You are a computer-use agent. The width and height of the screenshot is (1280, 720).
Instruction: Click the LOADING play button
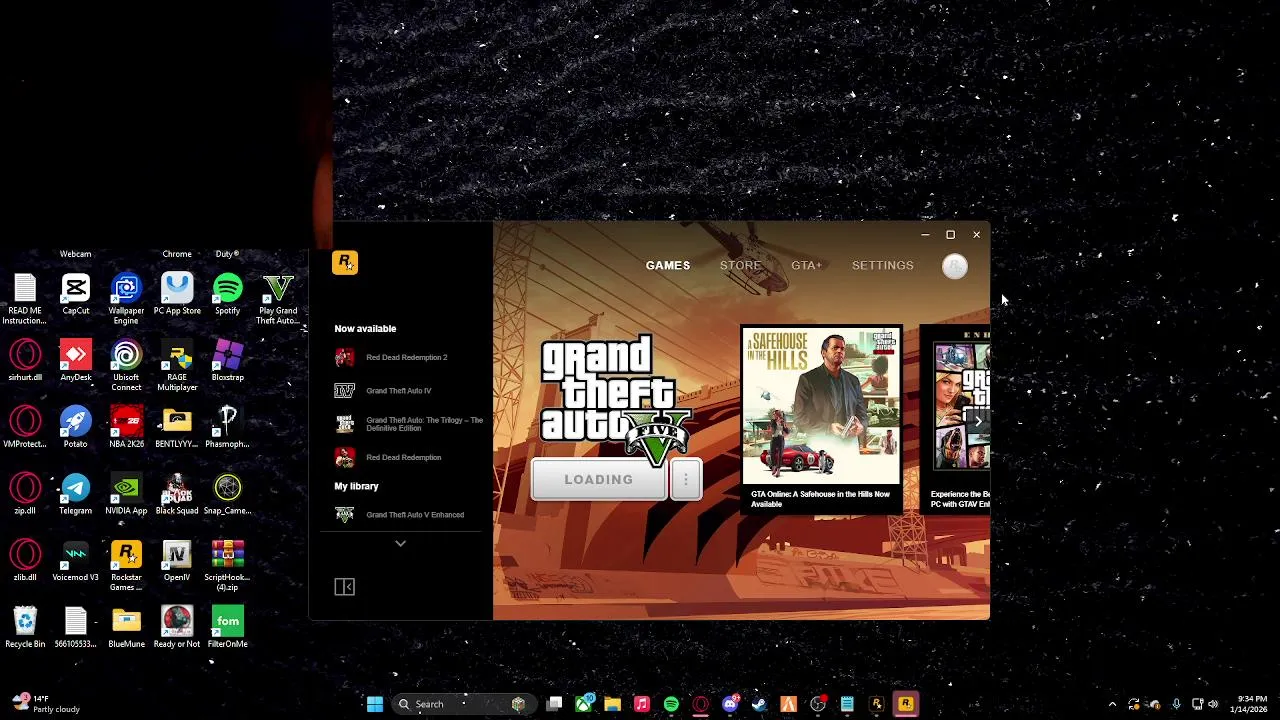pos(598,480)
